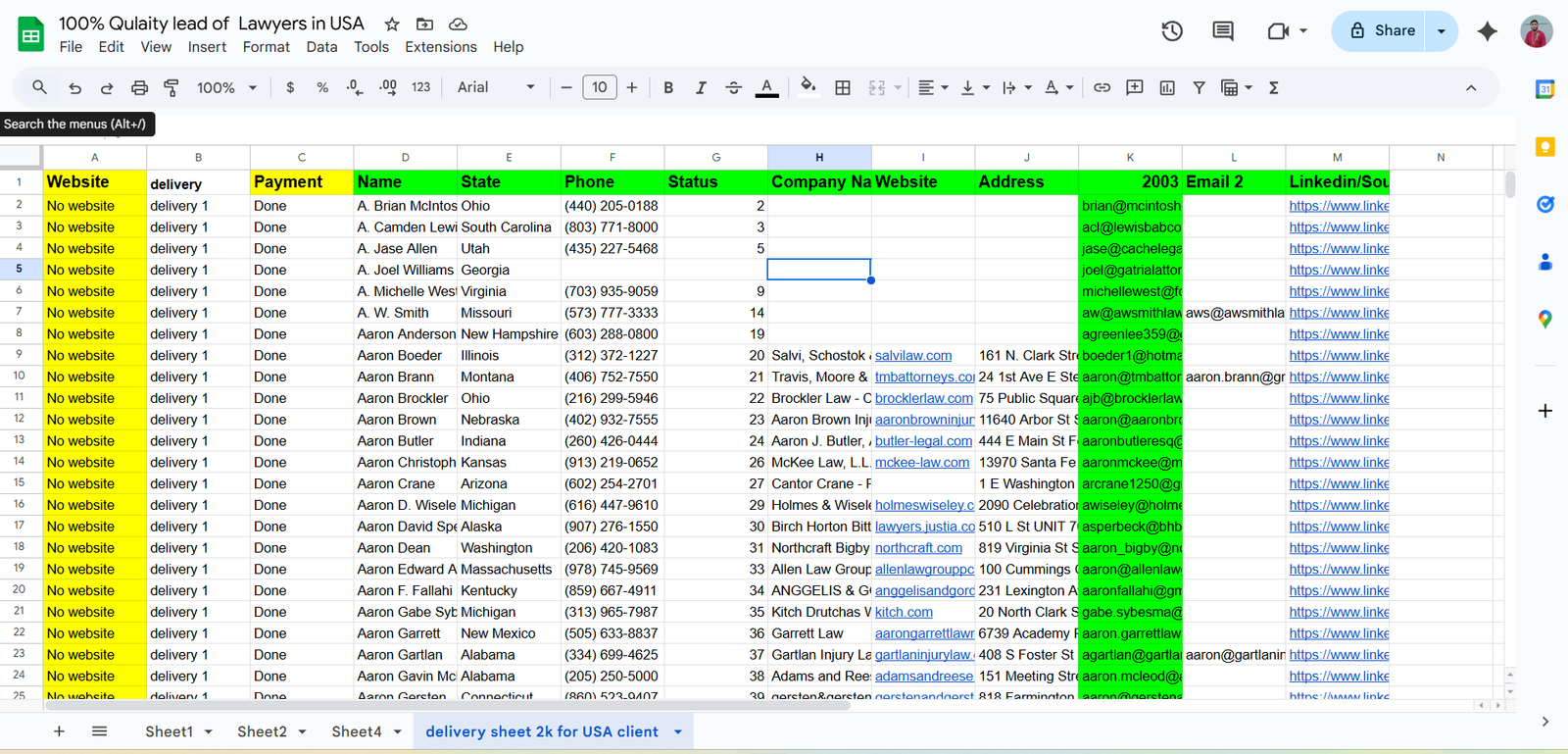Open the Insert menu

pos(207,47)
